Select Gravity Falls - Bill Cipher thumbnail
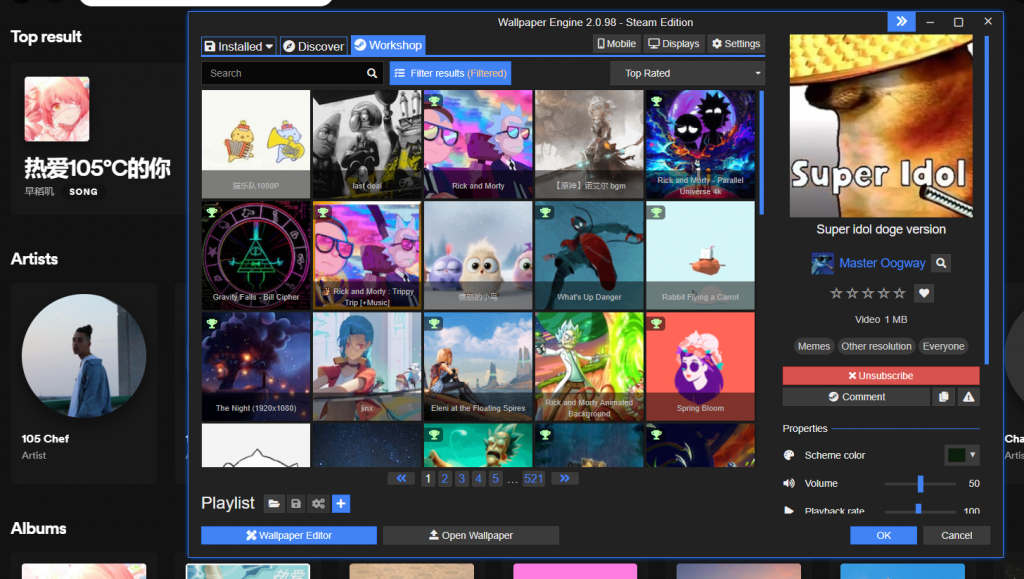The width and height of the screenshot is (1024, 579). [256, 255]
